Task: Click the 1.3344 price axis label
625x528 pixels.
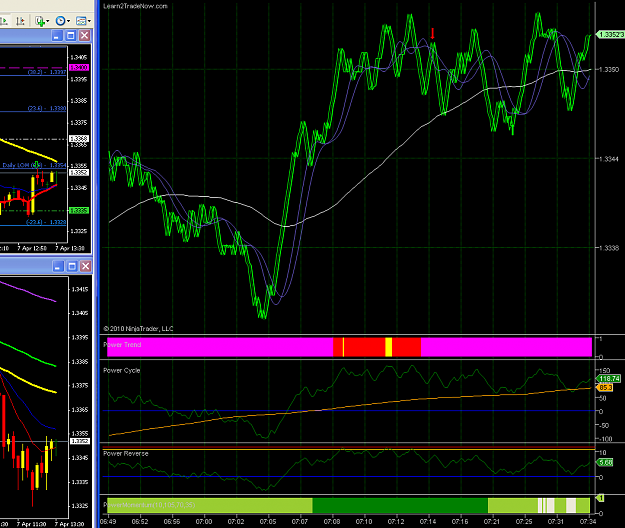Action: 610,159
